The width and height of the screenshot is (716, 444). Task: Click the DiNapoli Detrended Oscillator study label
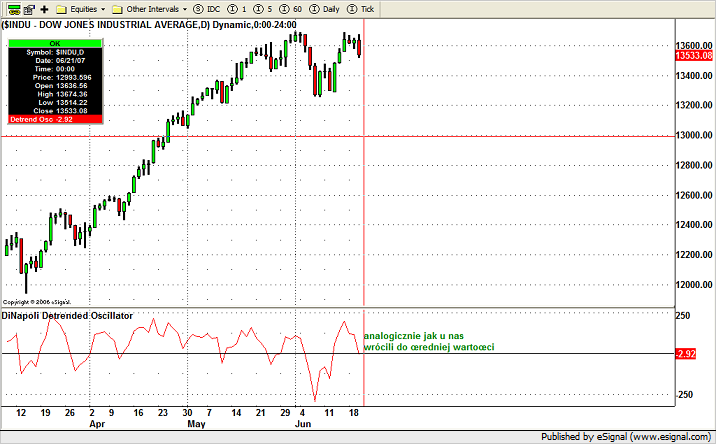tap(67, 316)
